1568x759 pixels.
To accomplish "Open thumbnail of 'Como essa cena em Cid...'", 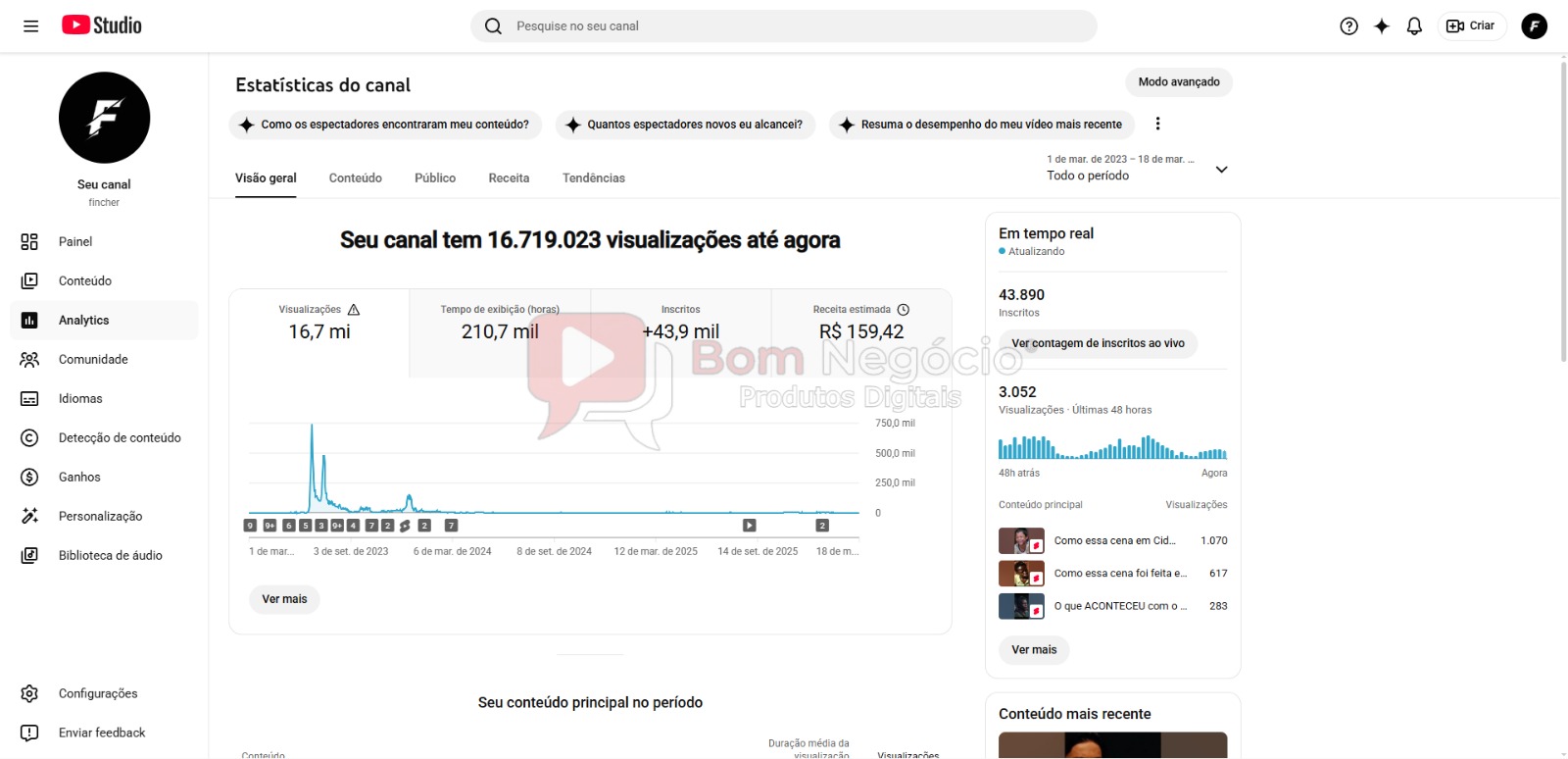I will tap(1021, 541).
